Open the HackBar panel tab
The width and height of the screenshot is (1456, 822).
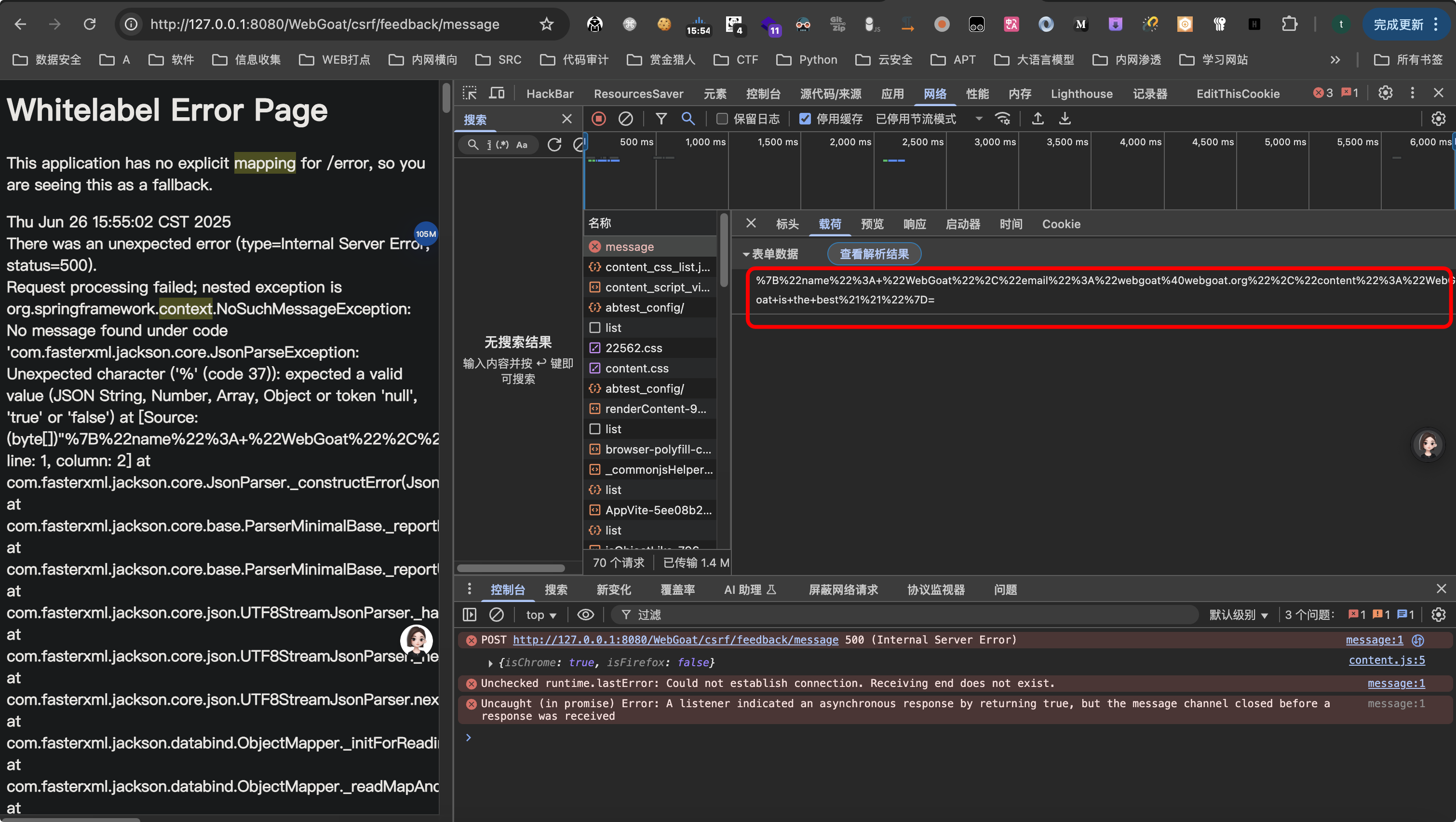point(550,94)
